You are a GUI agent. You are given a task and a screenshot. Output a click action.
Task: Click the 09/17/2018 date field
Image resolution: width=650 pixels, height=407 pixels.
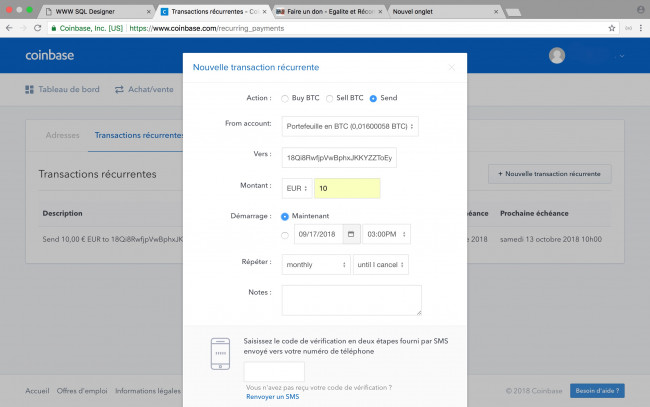coord(318,234)
